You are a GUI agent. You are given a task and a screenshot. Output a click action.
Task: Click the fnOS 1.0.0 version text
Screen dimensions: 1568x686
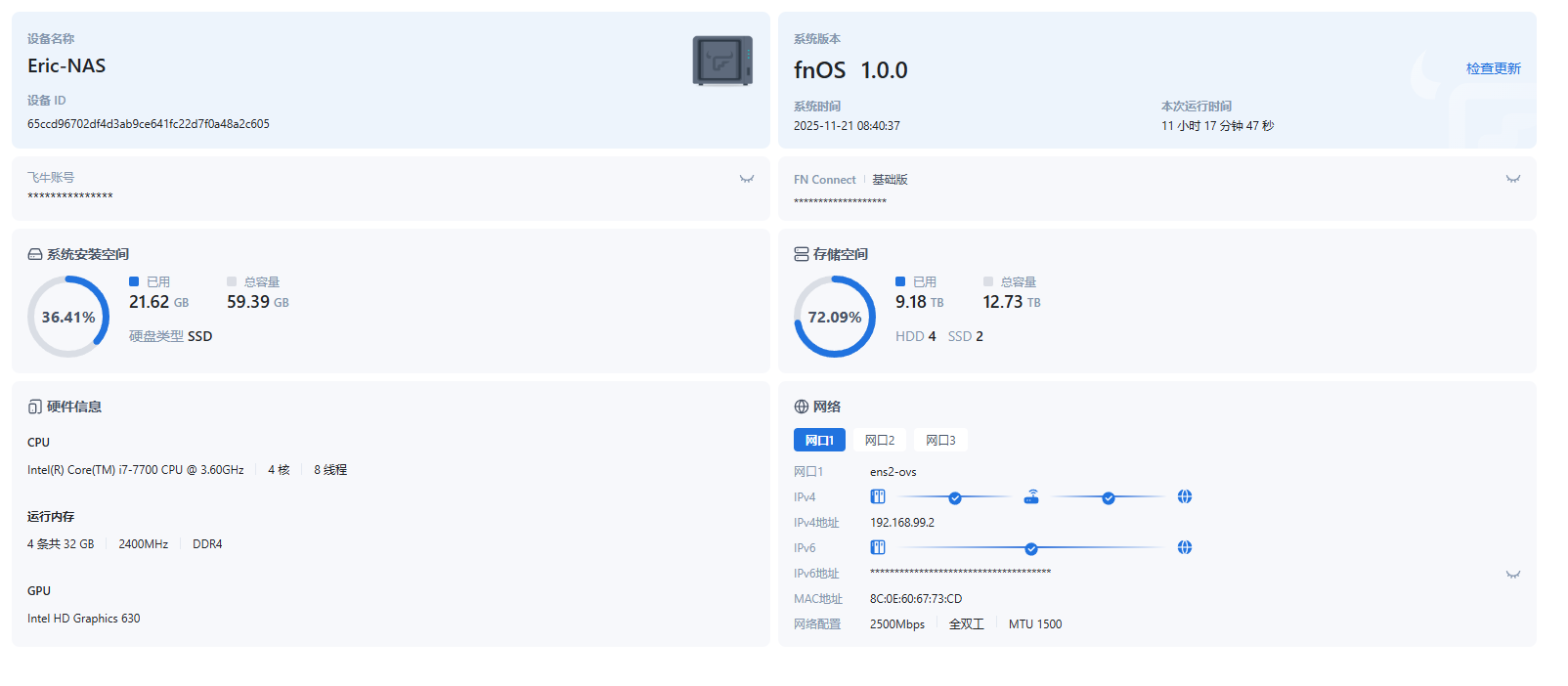click(850, 70)
